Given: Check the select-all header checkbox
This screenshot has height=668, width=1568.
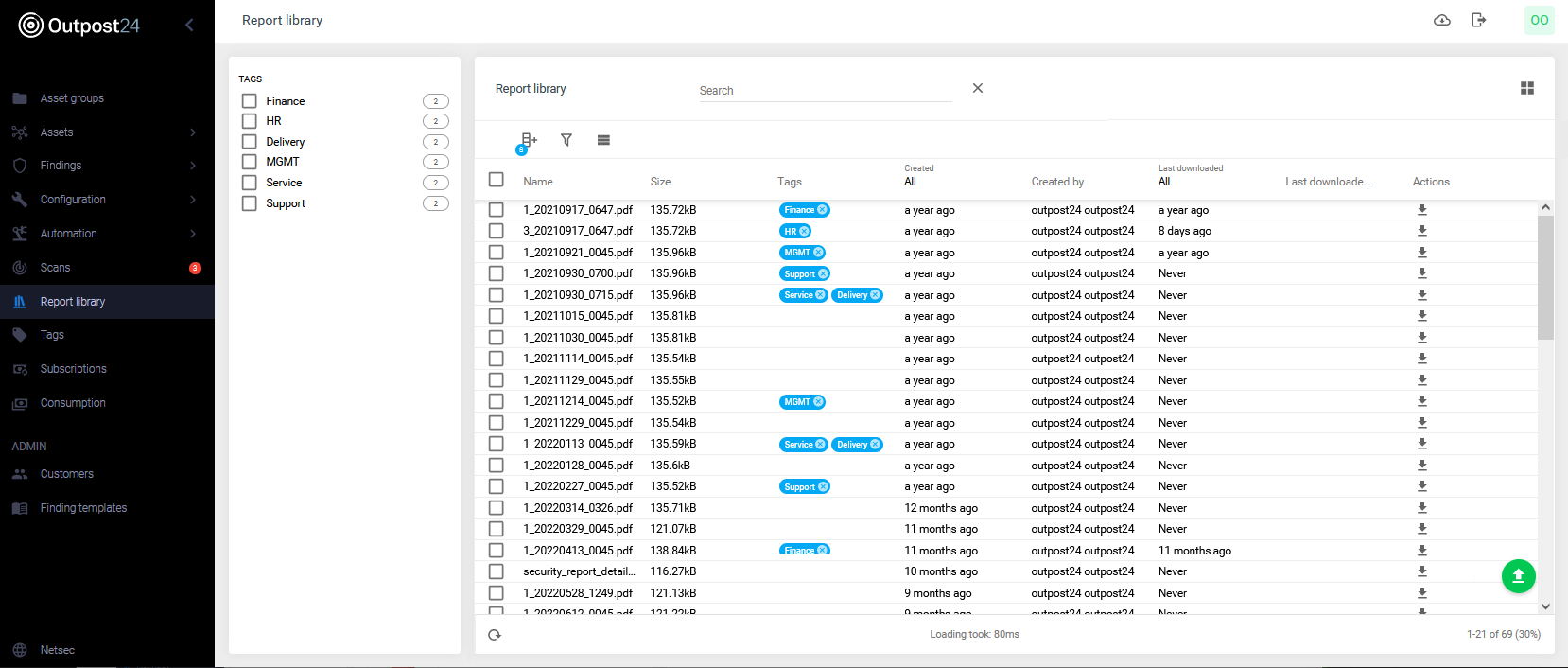Looking at the screenshot, I should [496, 180].
